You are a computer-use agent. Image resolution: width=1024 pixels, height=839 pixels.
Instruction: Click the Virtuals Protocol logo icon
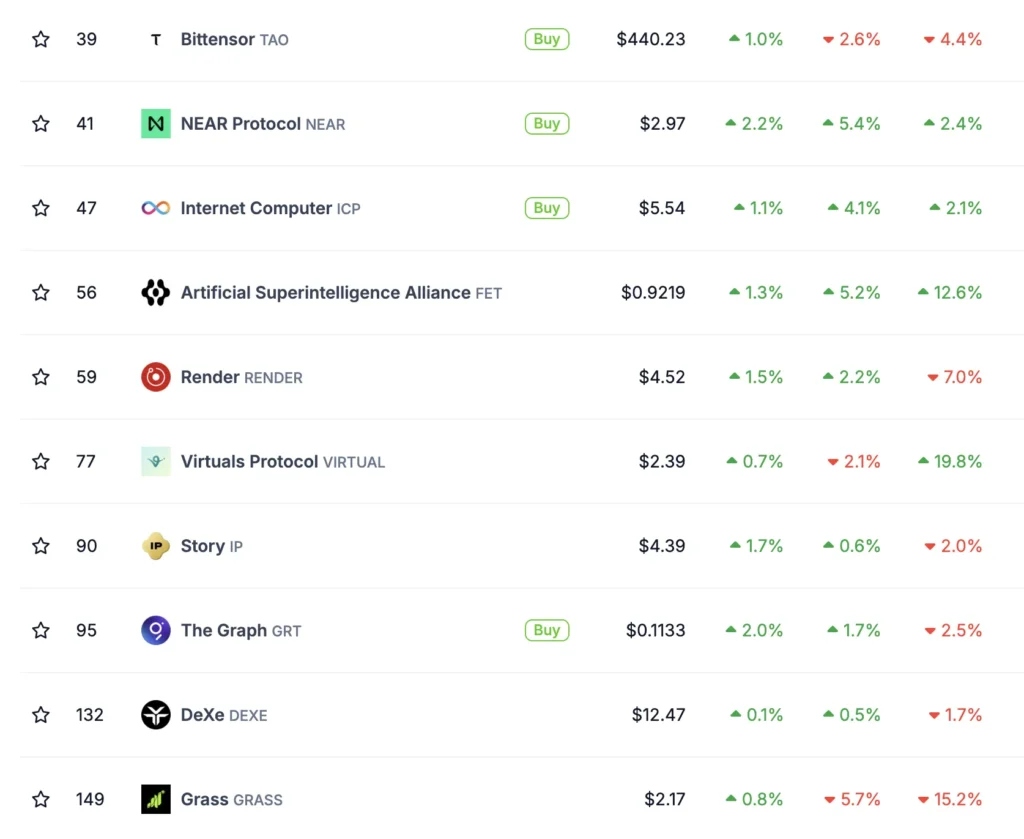click(155, 461)
